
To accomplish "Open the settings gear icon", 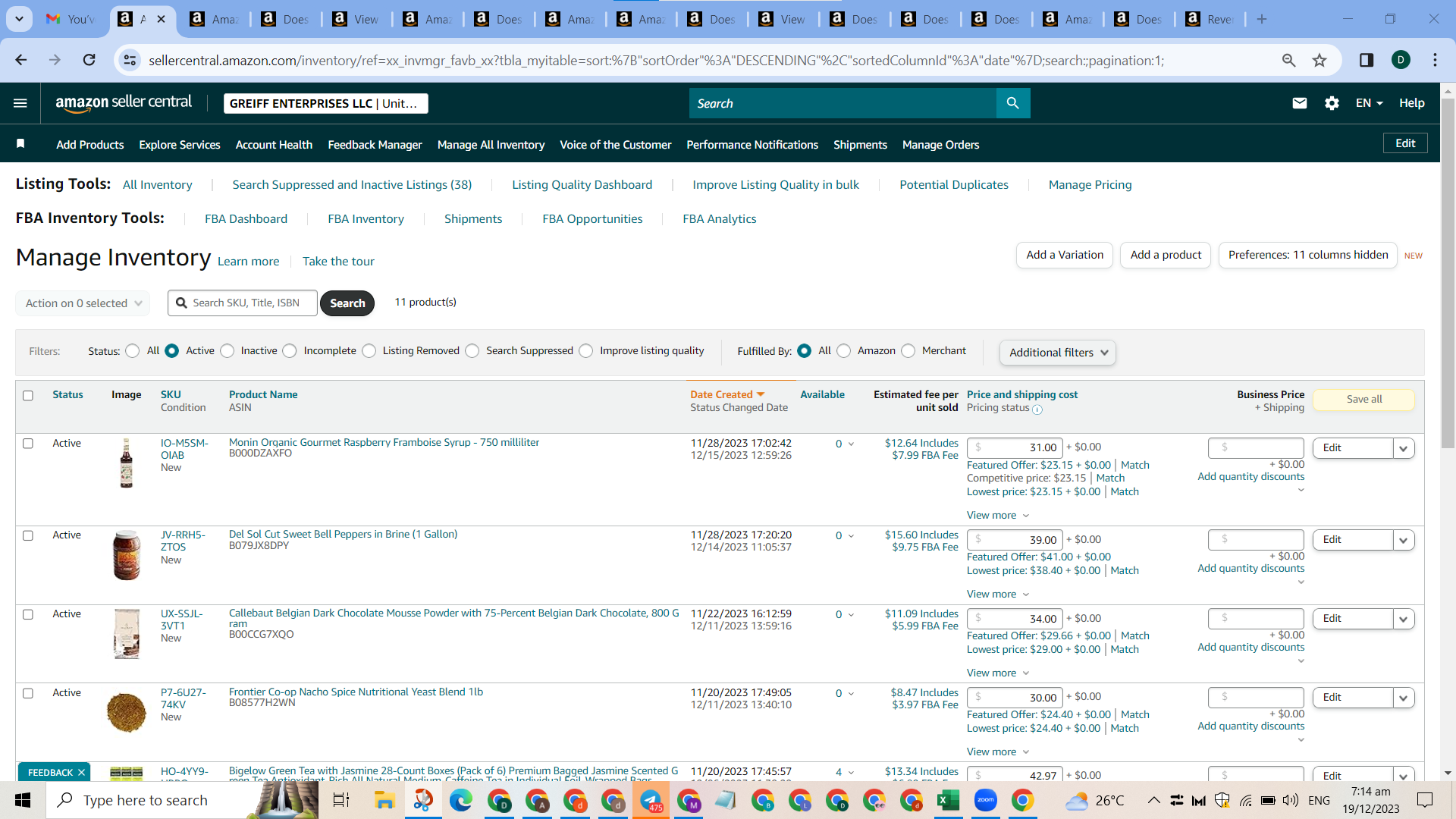I will 1332,103.
